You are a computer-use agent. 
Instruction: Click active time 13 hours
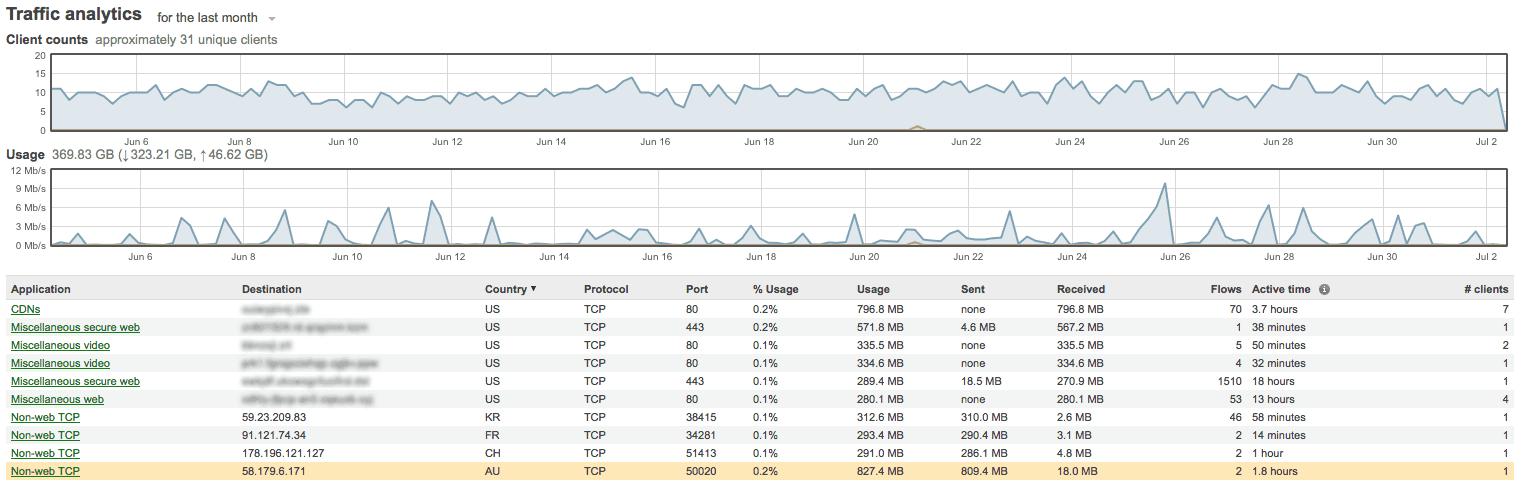tap(1273, 399)
